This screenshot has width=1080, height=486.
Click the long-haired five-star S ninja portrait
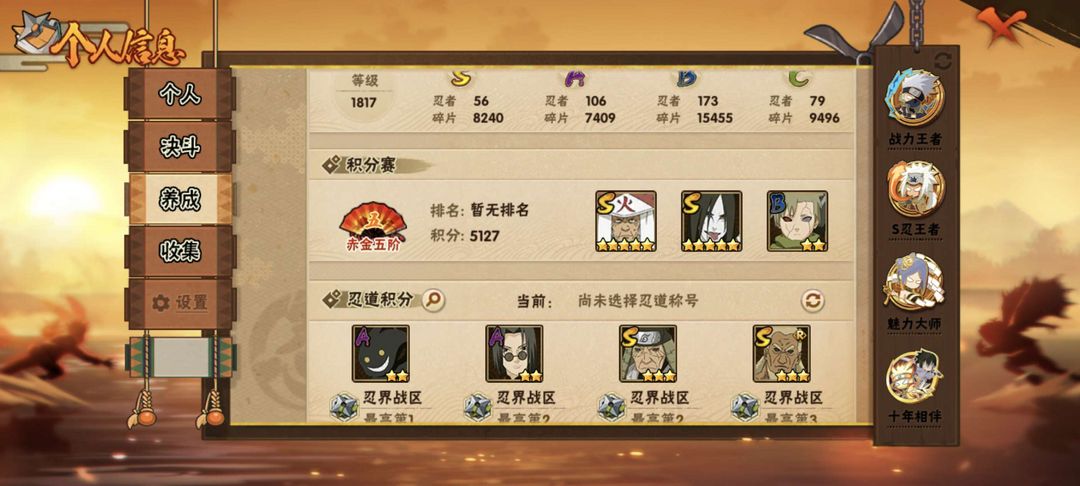point(712,221)
